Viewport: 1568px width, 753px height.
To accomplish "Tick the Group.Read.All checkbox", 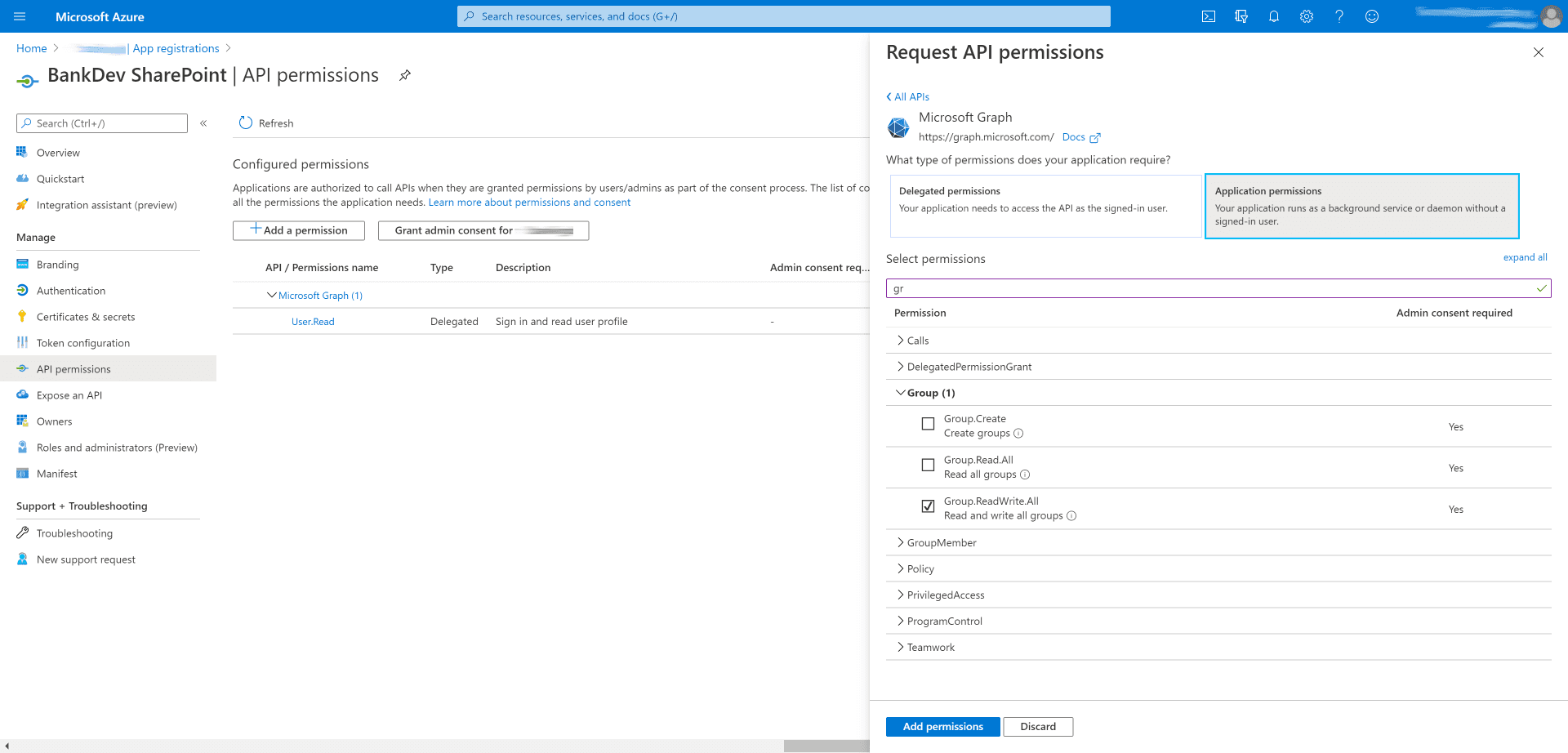I will [928, 465].
